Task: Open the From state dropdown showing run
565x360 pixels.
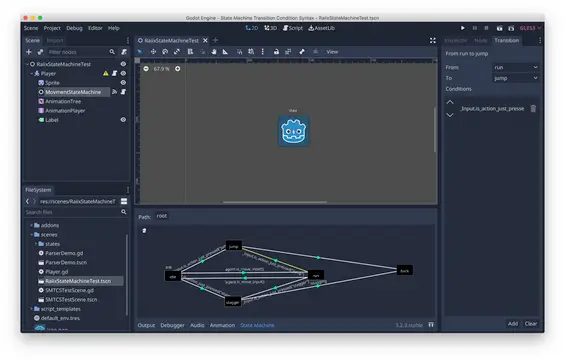Action: click(516, 67)
